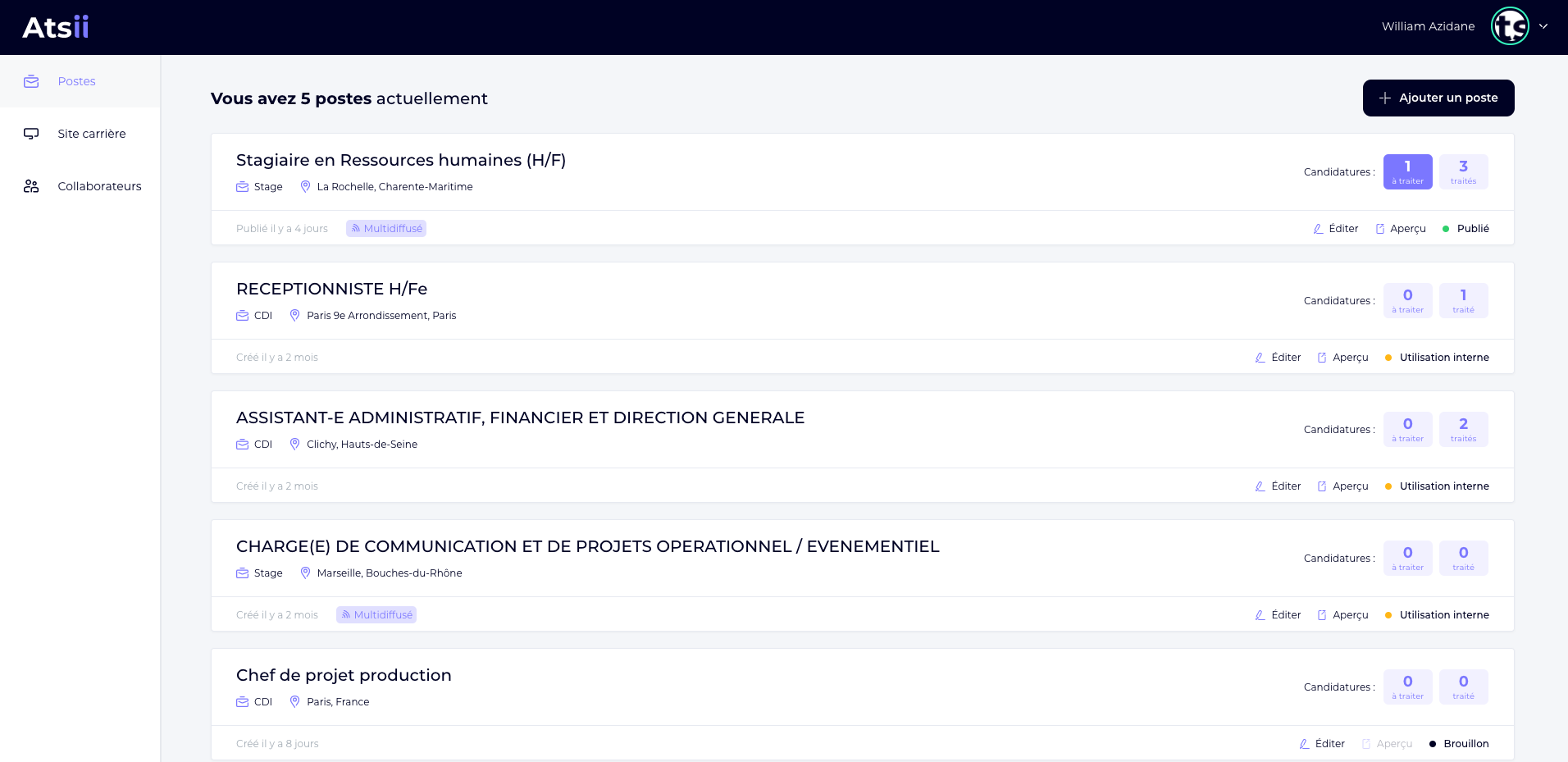Screen dimensions: 1568x762
Task: Click Aperçu for RECEPTIONNISTE H/Fe
Action: point(1342,358)
